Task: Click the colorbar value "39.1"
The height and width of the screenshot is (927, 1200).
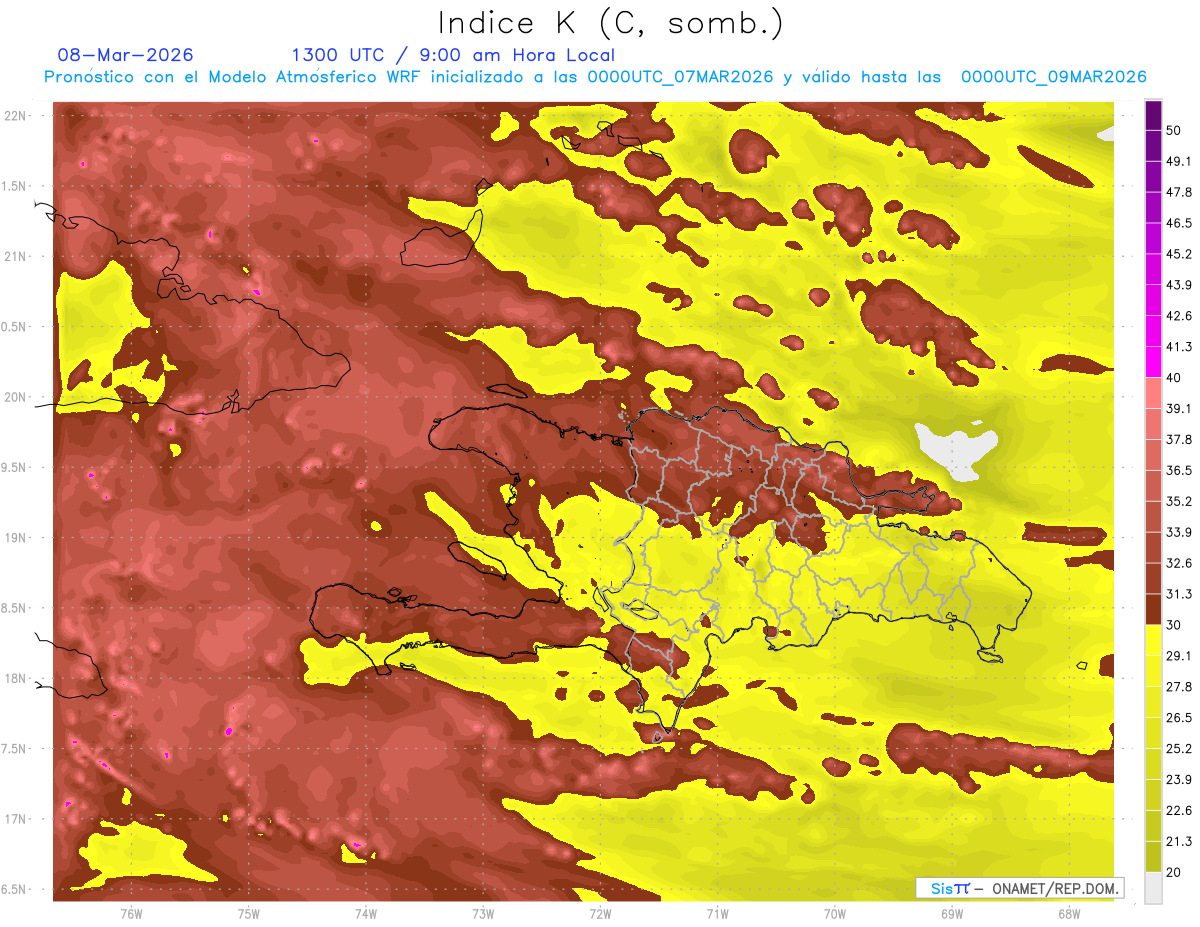Action: point(1179,408)
